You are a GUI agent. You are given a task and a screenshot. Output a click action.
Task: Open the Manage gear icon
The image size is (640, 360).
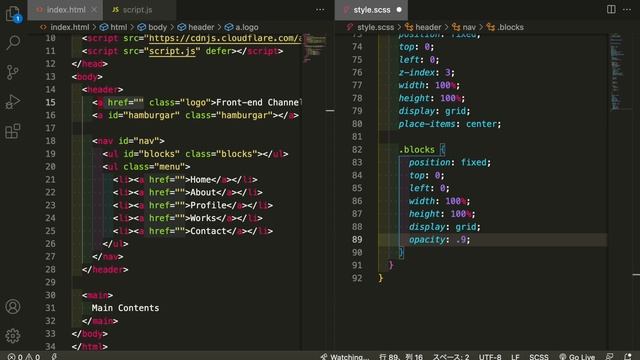coord(13,336)
